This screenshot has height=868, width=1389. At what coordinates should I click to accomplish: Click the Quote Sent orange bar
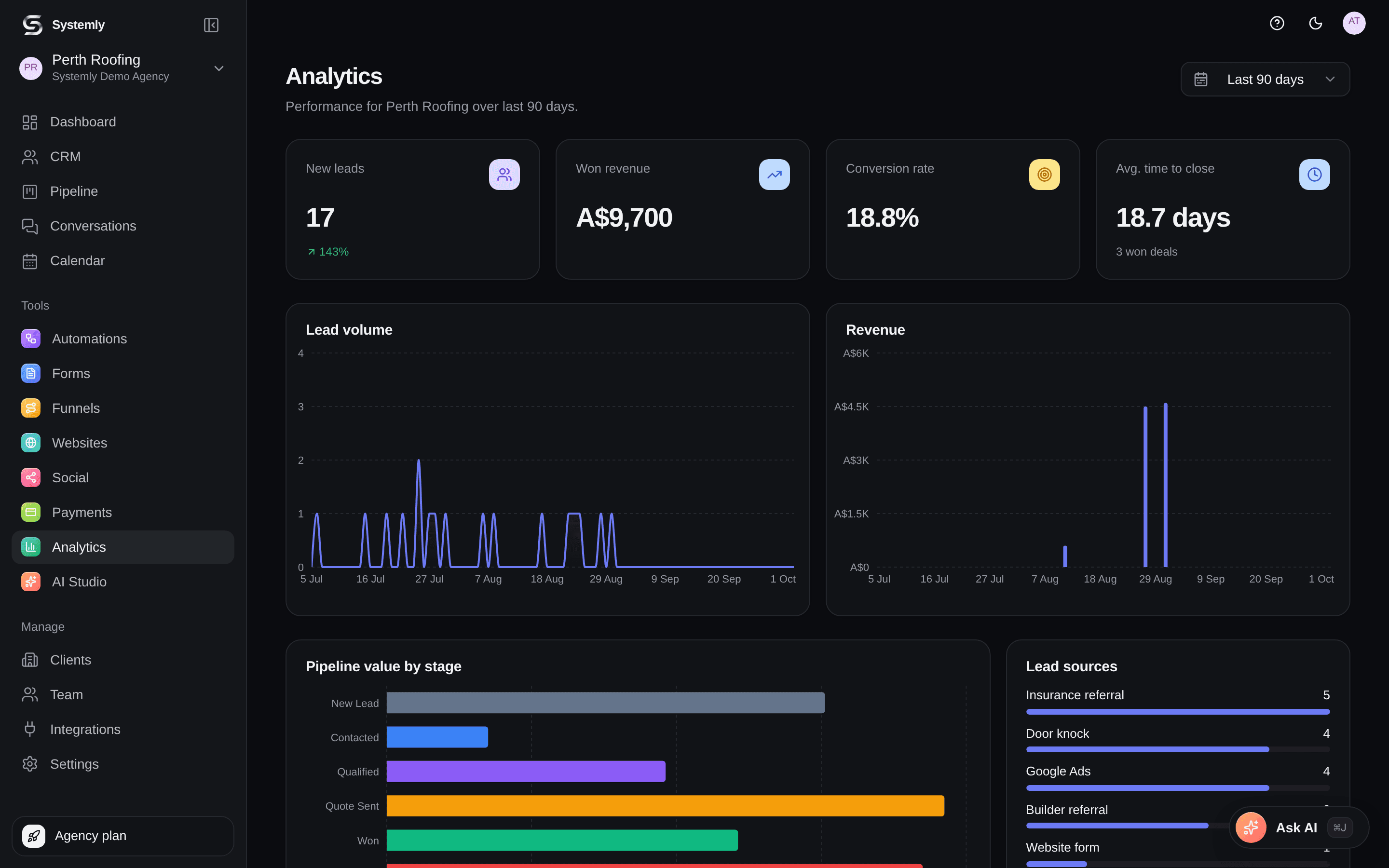pyautogui.click(x=665, y=806)
